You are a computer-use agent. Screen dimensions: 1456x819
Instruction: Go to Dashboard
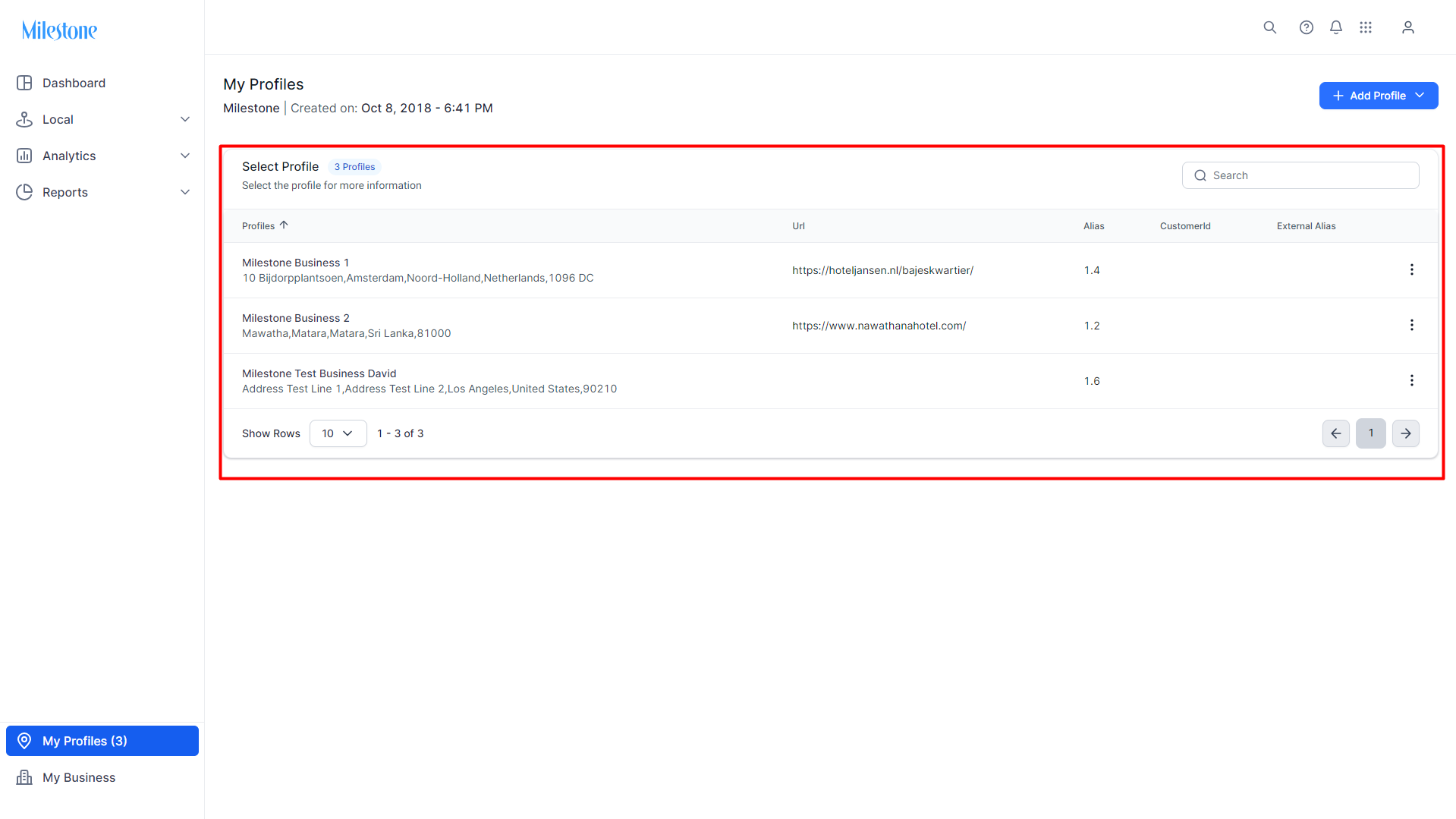pyautogui.click(x=102, y=83)
